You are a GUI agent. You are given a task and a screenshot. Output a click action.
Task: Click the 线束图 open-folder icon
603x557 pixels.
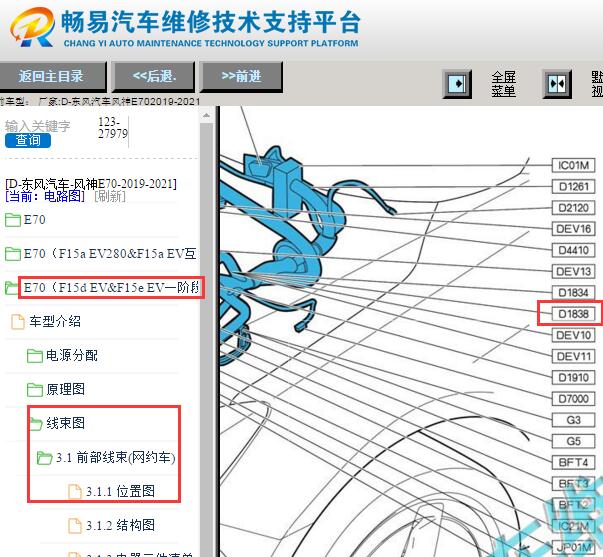pyautogui.click(x=35, y=424)
